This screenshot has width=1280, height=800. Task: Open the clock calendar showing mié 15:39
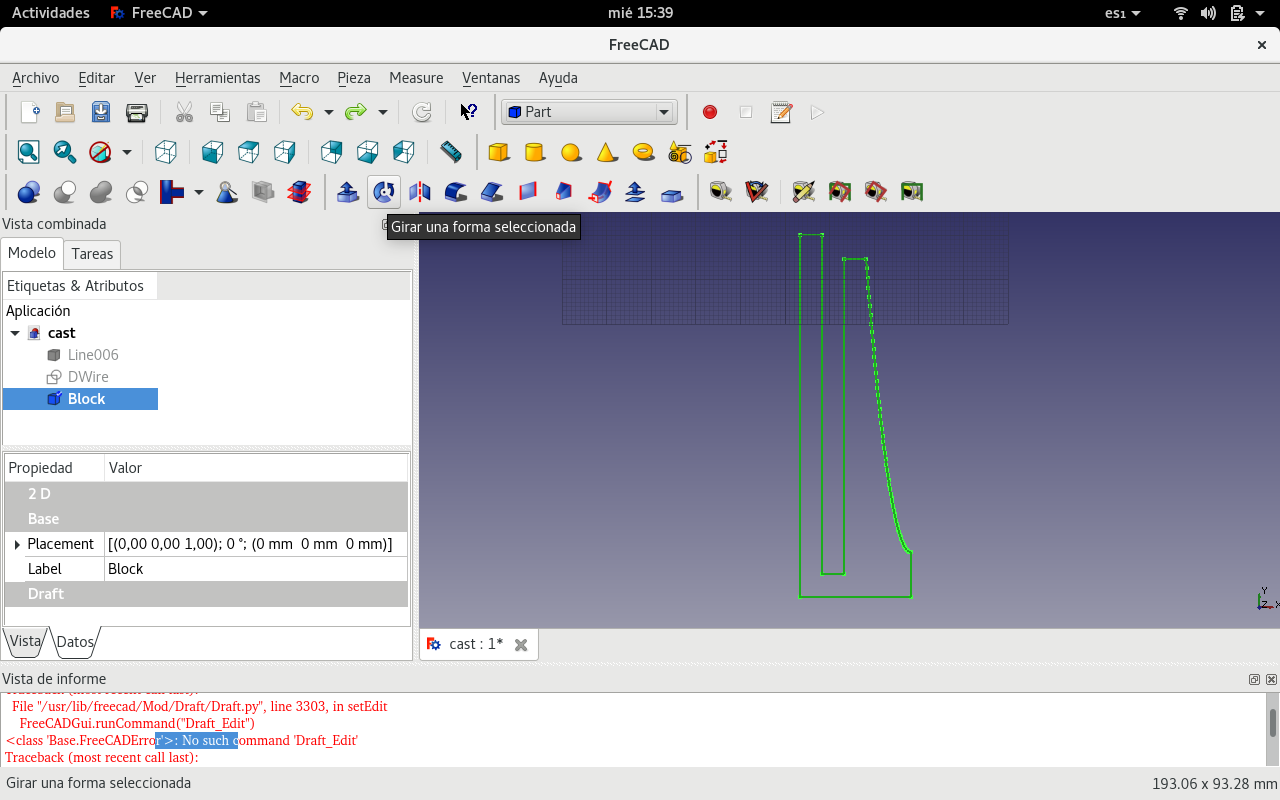point(640,13)
